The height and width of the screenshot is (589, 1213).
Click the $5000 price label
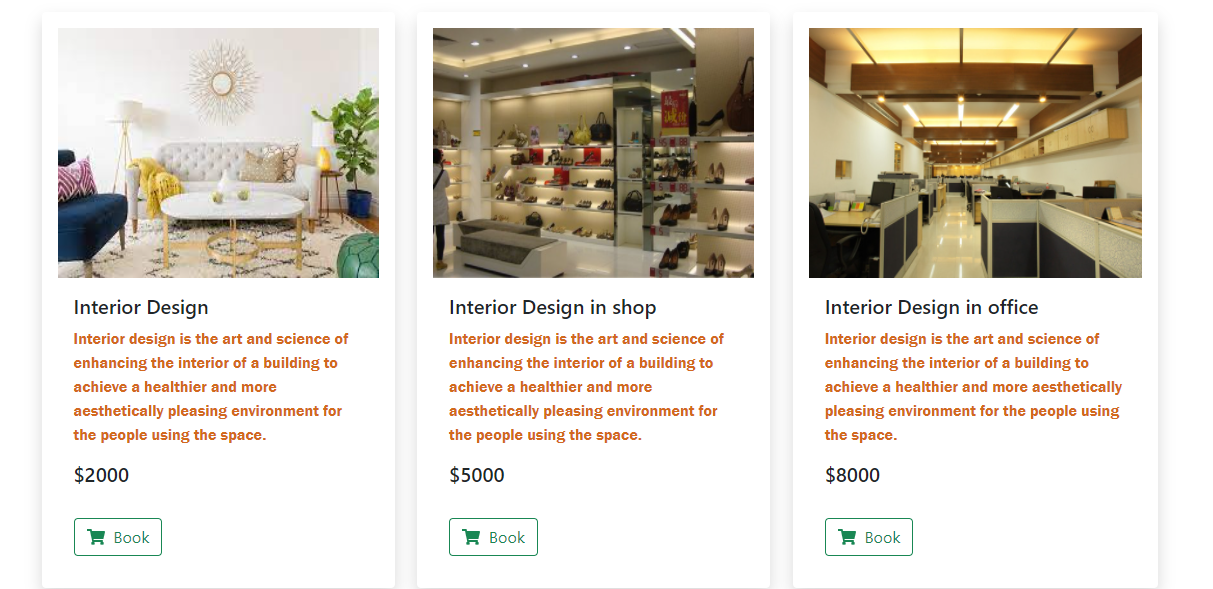477,475
